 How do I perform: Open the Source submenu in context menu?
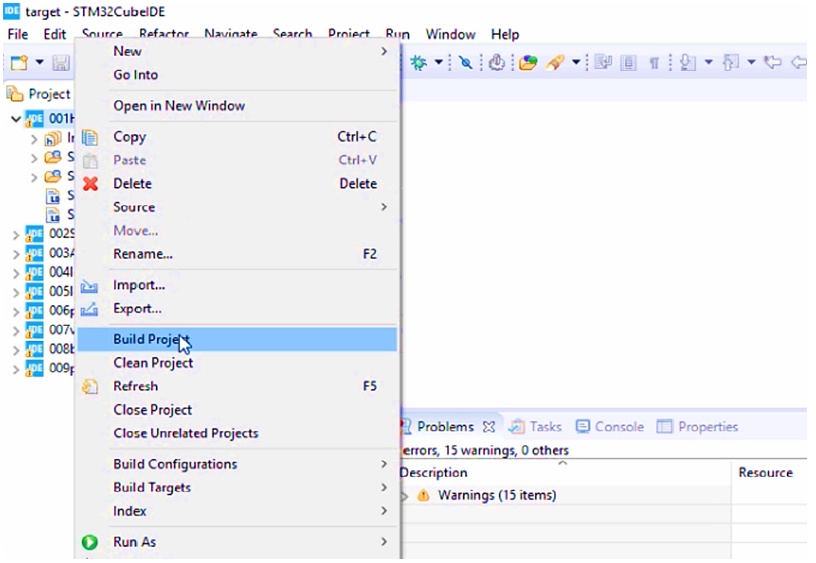[x=237, y=207]
